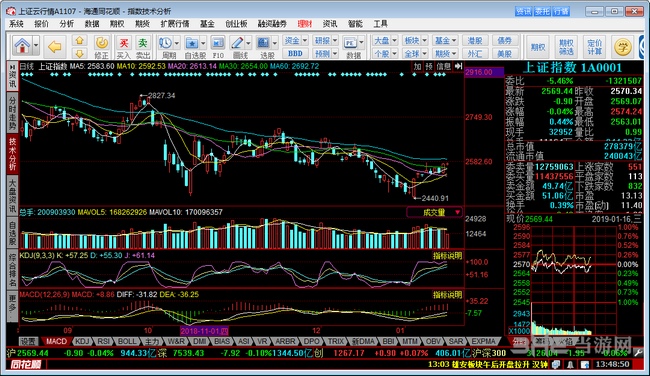Viewport: 650px width, 376px height.
Task: Expand the 成交量 indicator dropdown
Action: click(457, 212)
